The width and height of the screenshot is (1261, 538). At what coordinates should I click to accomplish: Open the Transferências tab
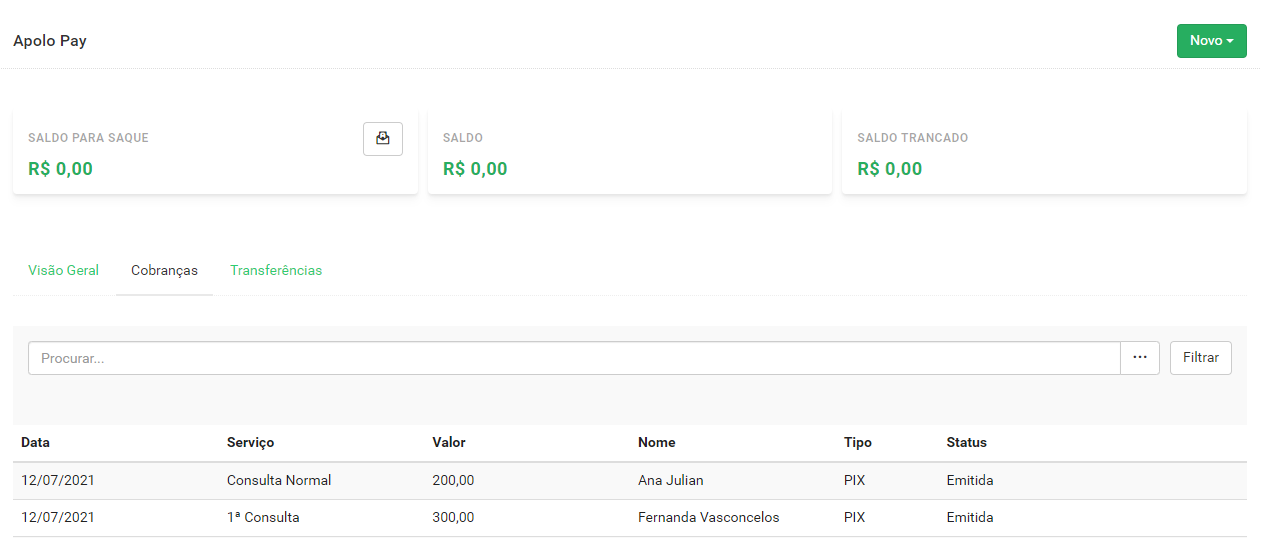(x=276, y=270)
